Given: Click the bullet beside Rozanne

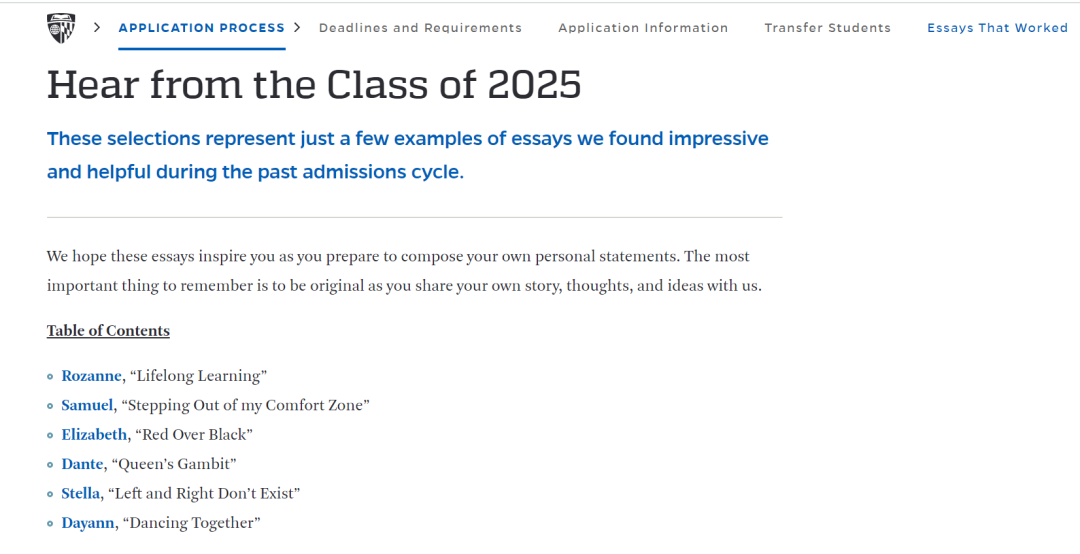Looking at the screenshot, I should [x=50, y=376].
